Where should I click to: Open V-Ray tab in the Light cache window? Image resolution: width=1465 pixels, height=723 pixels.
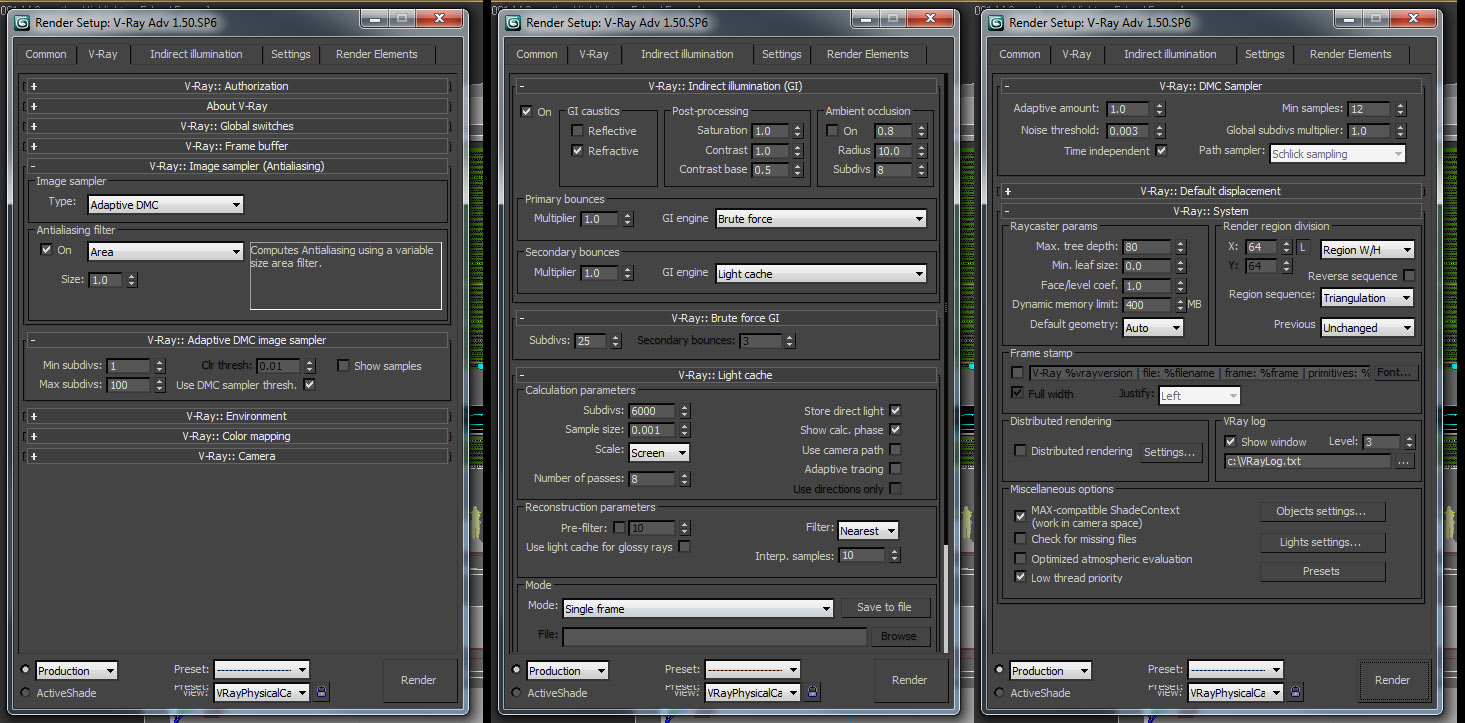(x=593, y=54)
